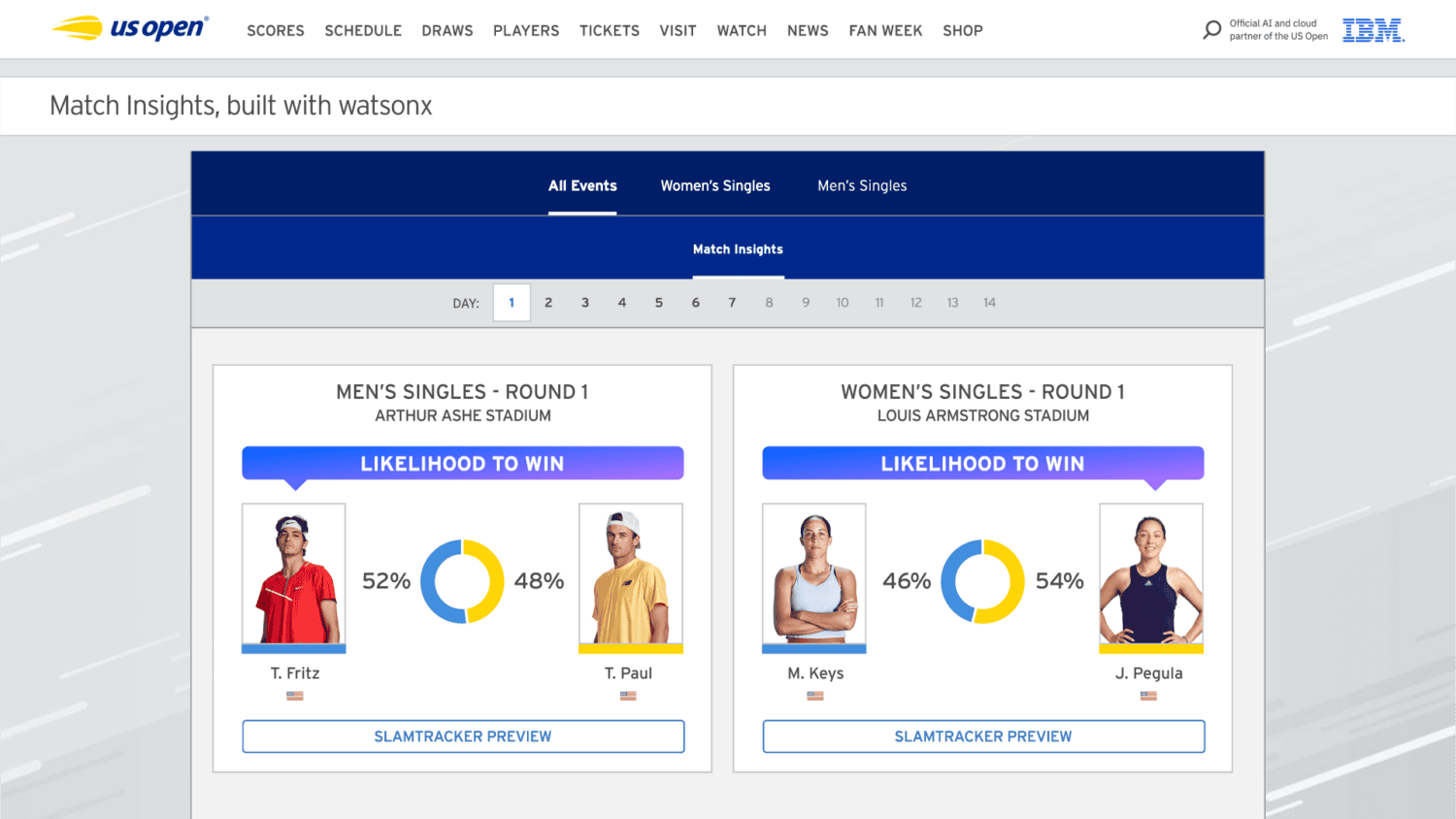Click "Men's Singles - Round 1" heading
This screenshot has height=819, width=1456.
click(x=463, y=392)
